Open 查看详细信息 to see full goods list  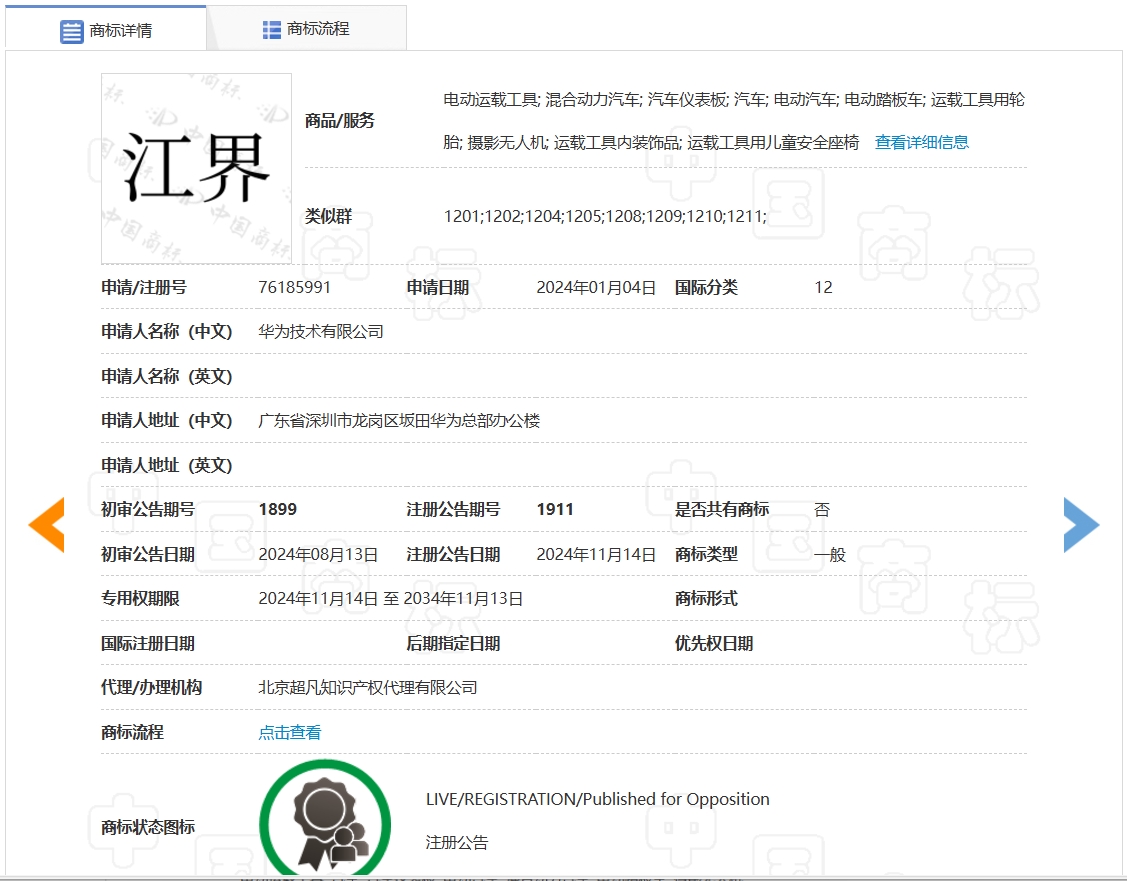920,142
